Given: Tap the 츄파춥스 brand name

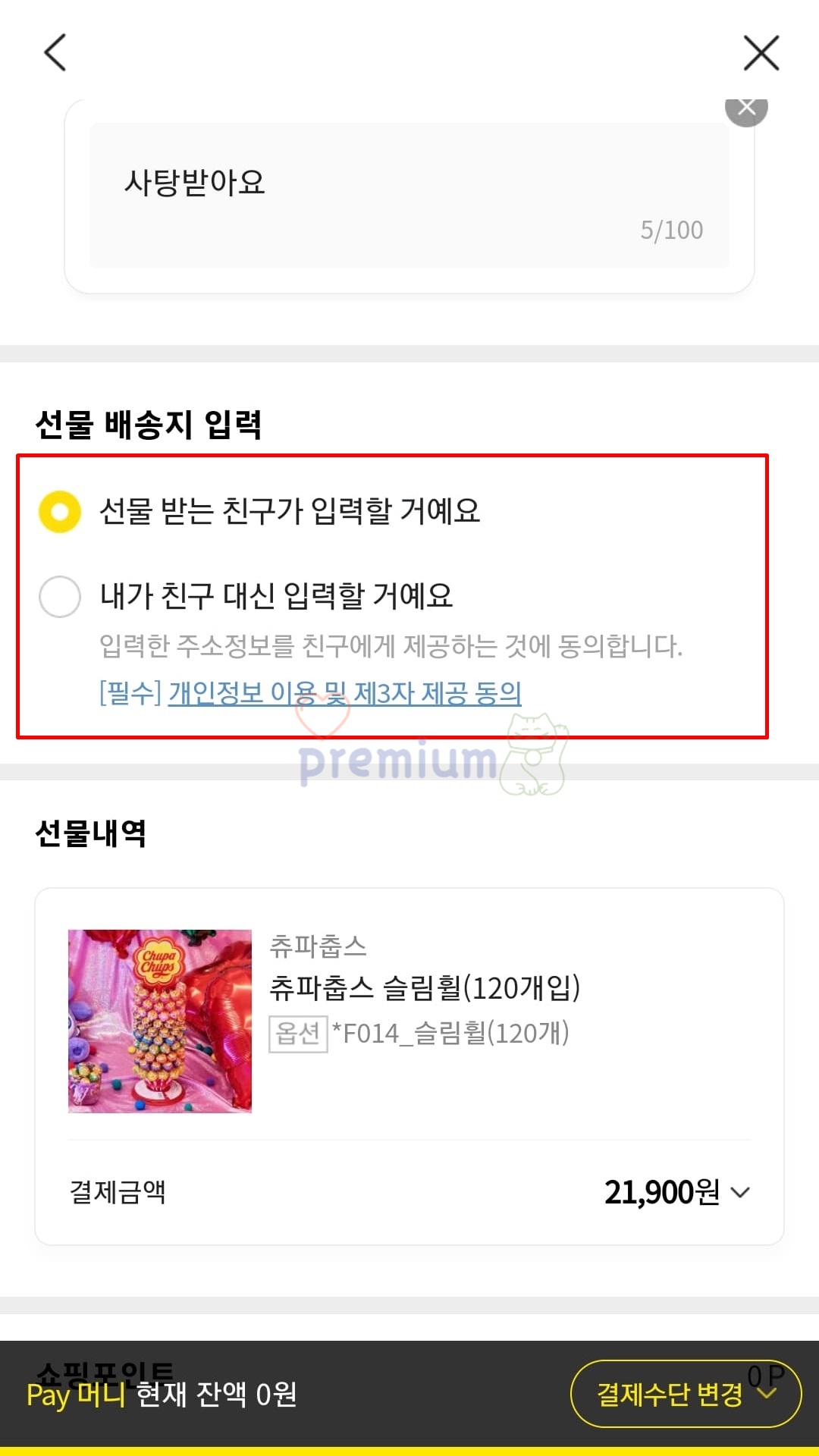Looking at the screenshot, I should [x=318, y=946].
